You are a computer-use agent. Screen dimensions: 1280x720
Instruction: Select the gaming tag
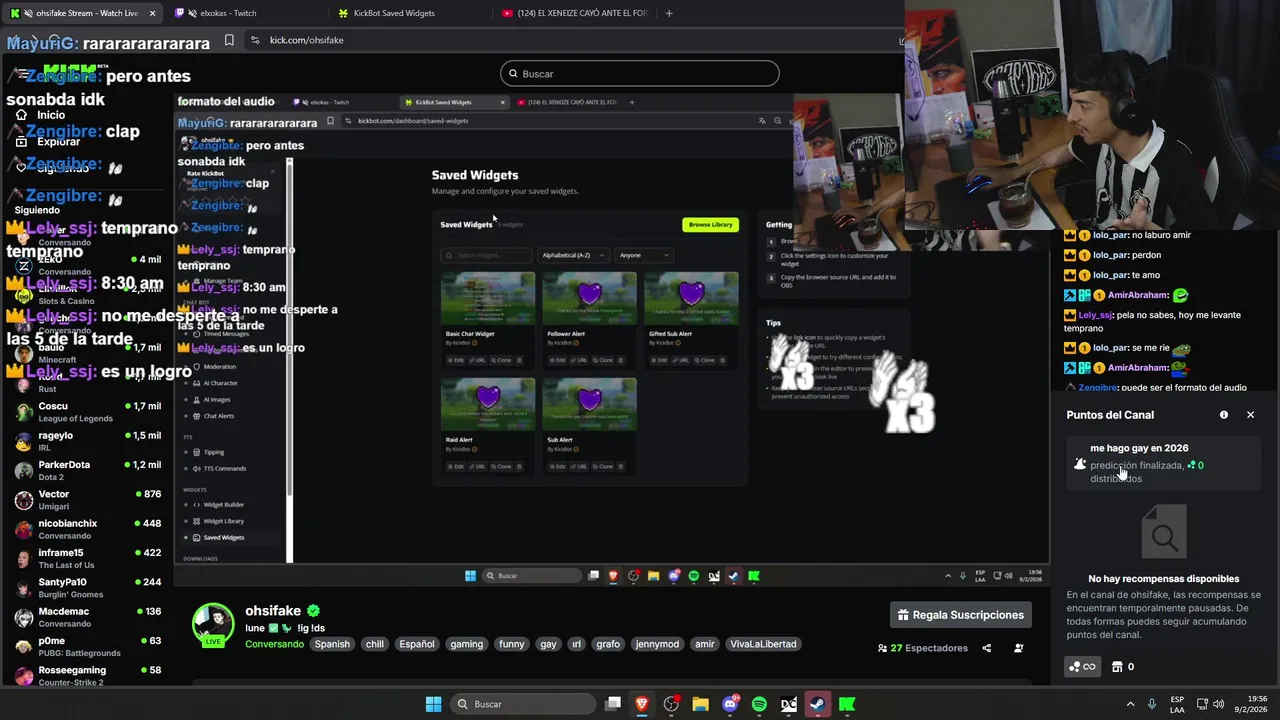pos(466,644)
